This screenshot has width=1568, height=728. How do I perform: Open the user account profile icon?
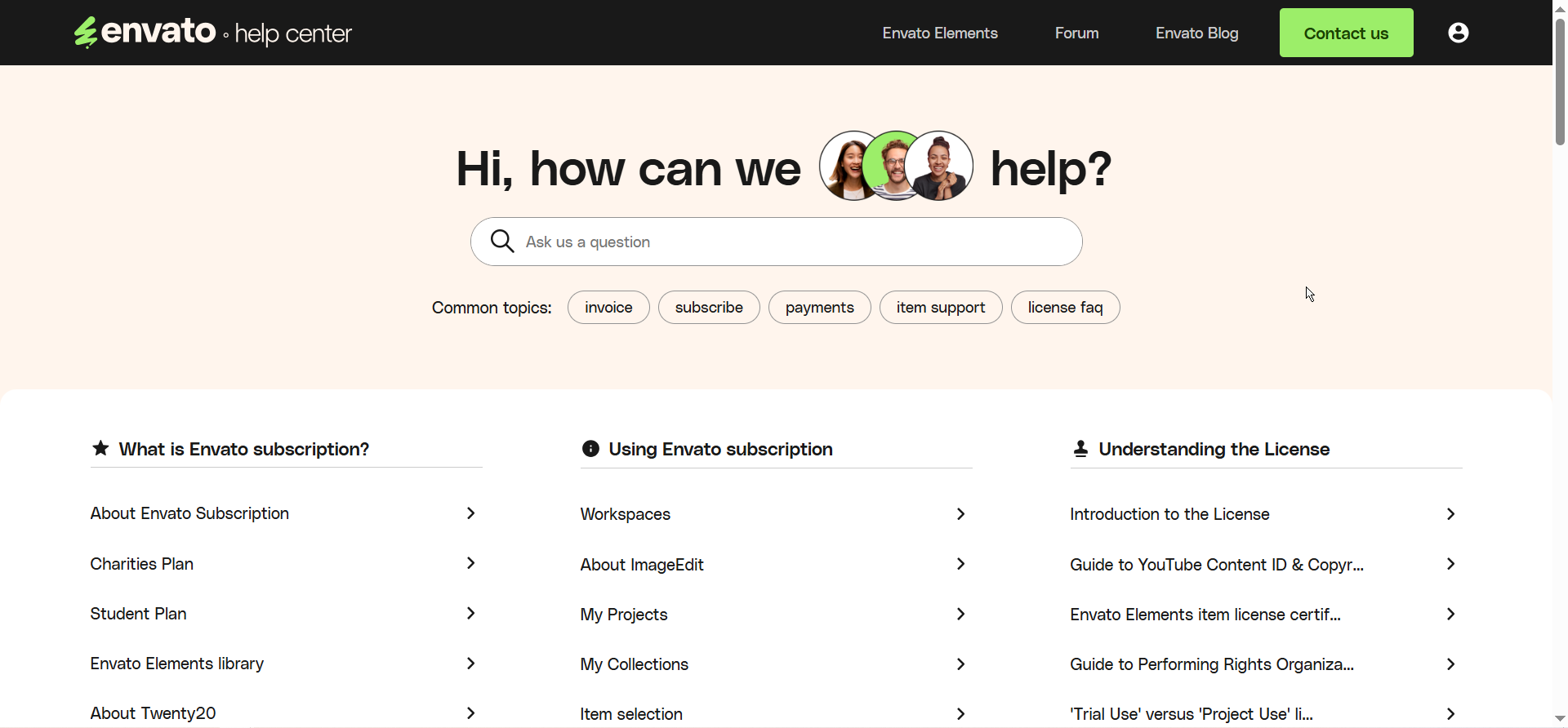pos(1458,33)
